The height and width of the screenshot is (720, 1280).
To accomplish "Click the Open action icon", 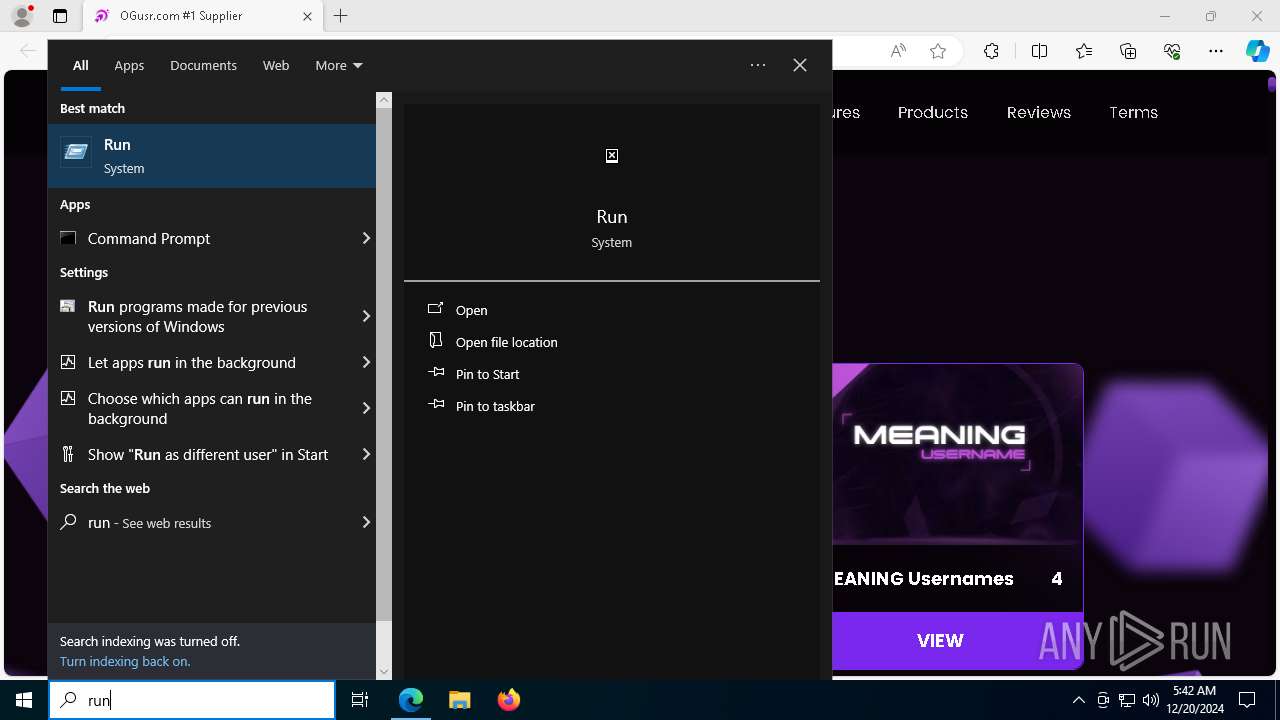I will click(x=436, y=310).
